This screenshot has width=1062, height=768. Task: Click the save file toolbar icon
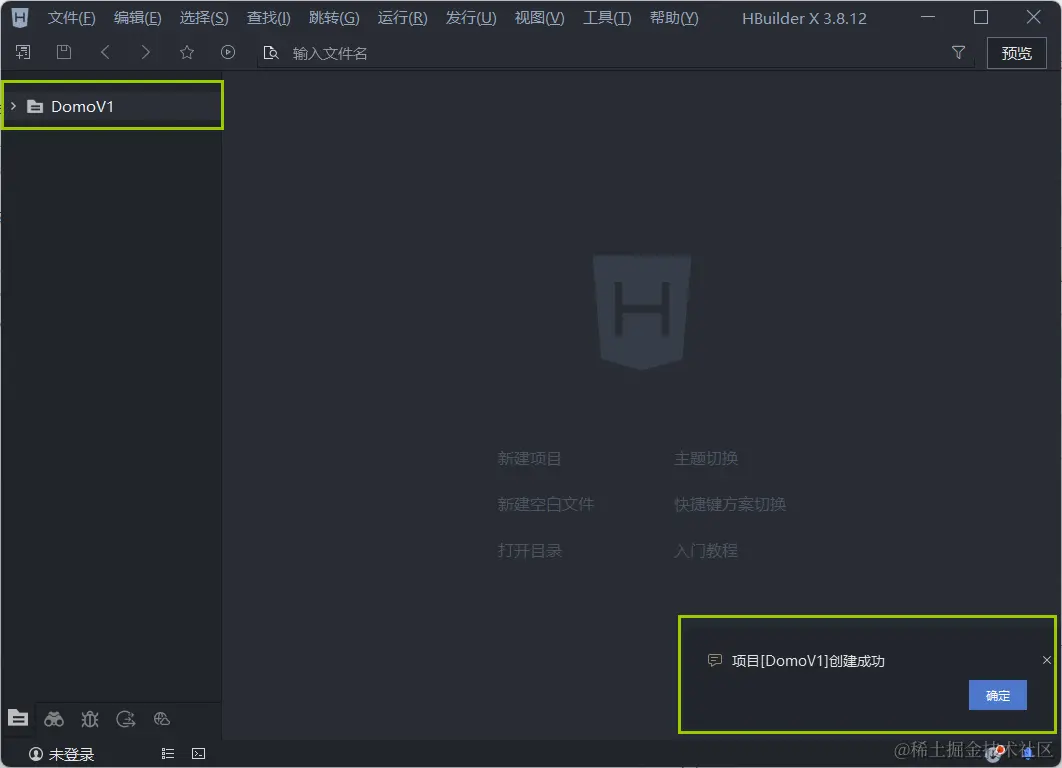(x=64, y=52)
